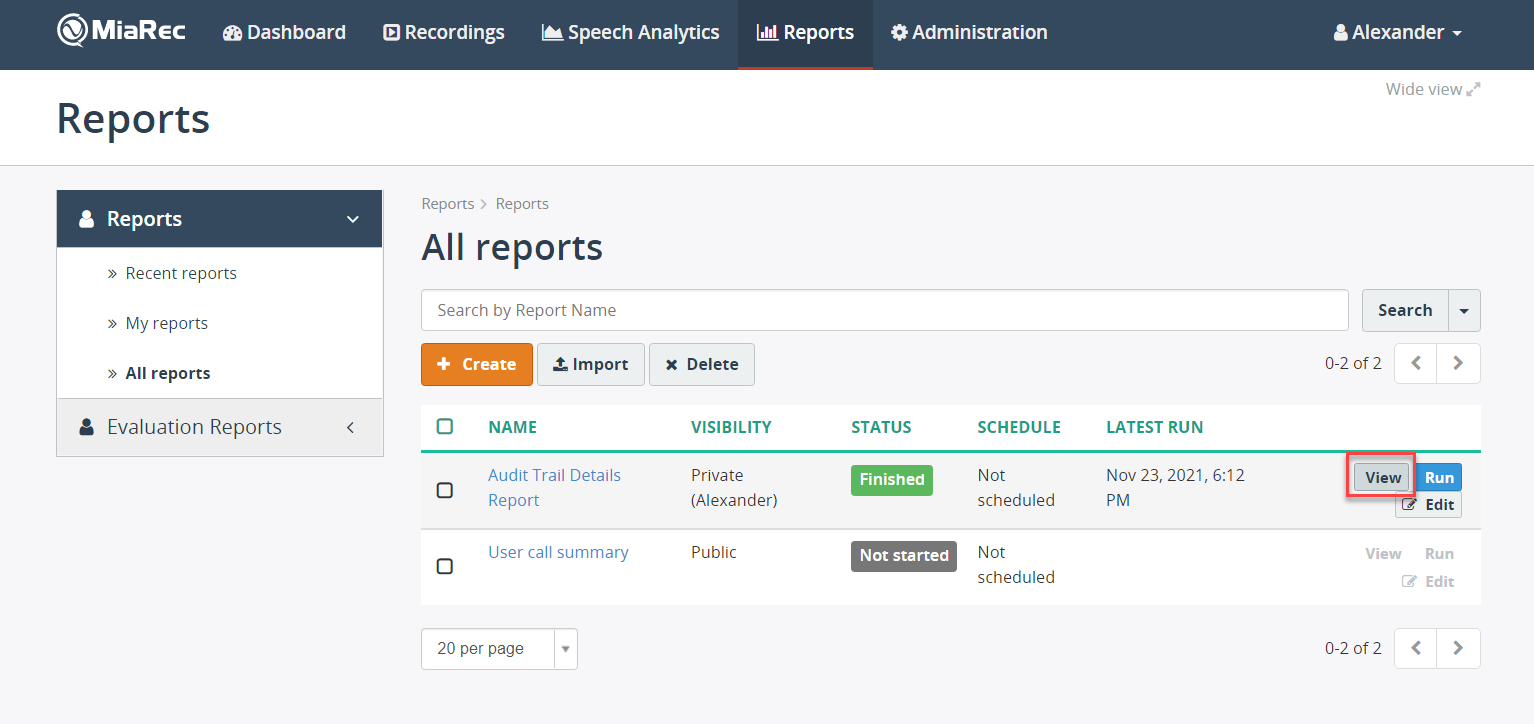The image size is (1534, 724).
Task: Click the bottom previous page arrow
Action: click(1416, 648)
